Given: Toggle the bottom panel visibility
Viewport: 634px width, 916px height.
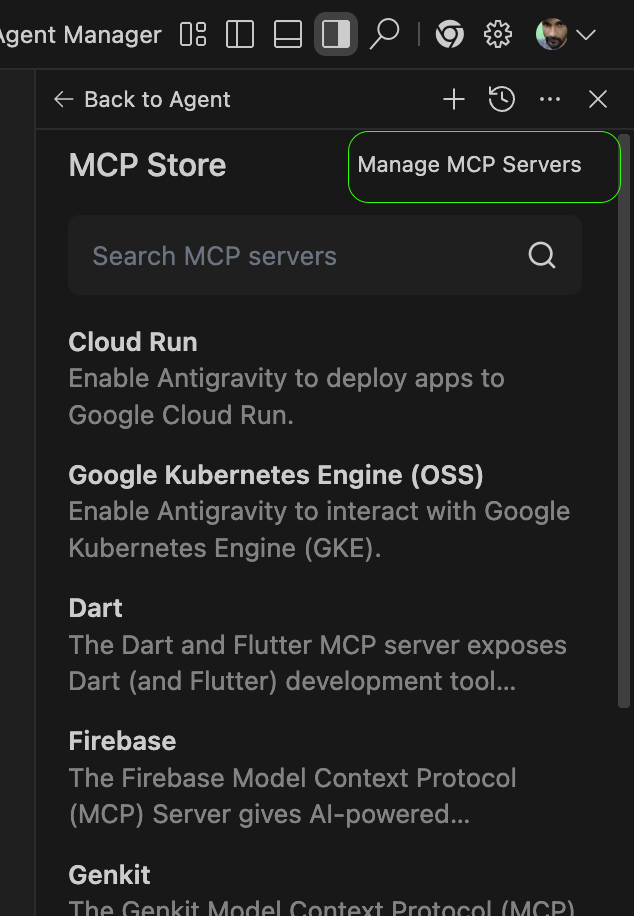Looking at the screenshot, I should (x=288, y=35).
